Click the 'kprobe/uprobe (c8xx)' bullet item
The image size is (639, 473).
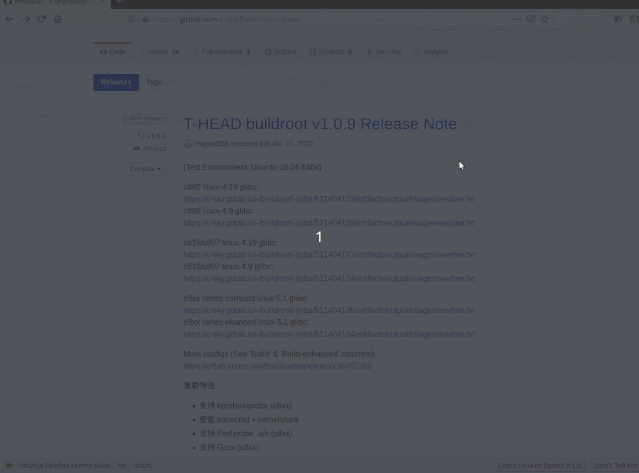[246, 406]
